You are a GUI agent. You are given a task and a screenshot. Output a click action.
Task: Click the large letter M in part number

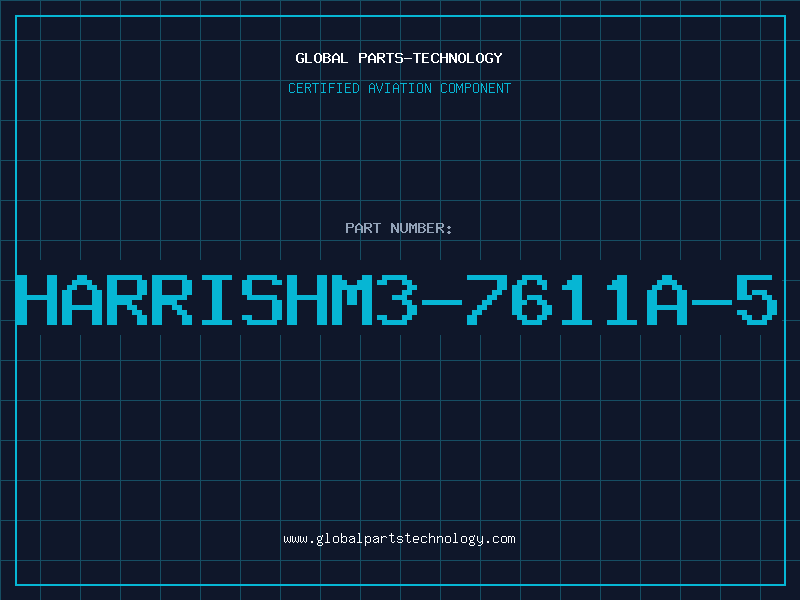coord(352,300)
